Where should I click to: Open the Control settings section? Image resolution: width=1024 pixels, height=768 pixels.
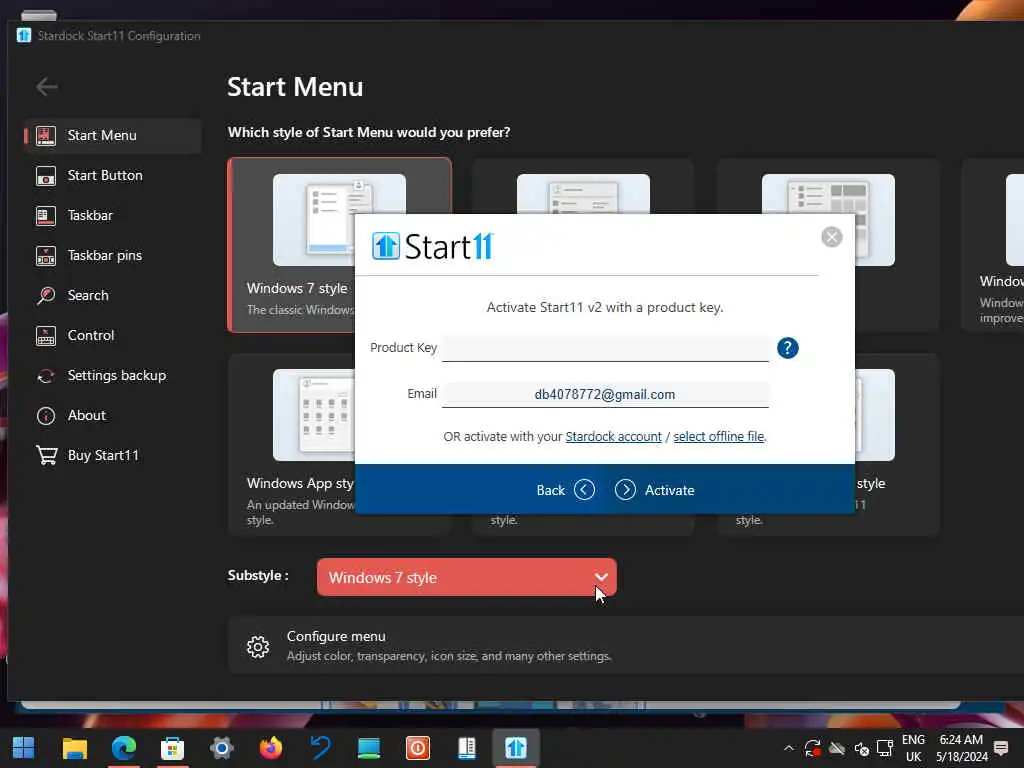pyautogui.click(x=112, y=336)
